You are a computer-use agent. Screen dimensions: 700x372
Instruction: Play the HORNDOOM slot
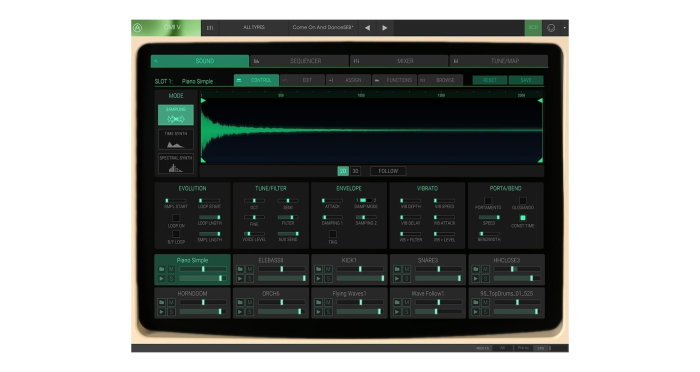pos(162,312)
